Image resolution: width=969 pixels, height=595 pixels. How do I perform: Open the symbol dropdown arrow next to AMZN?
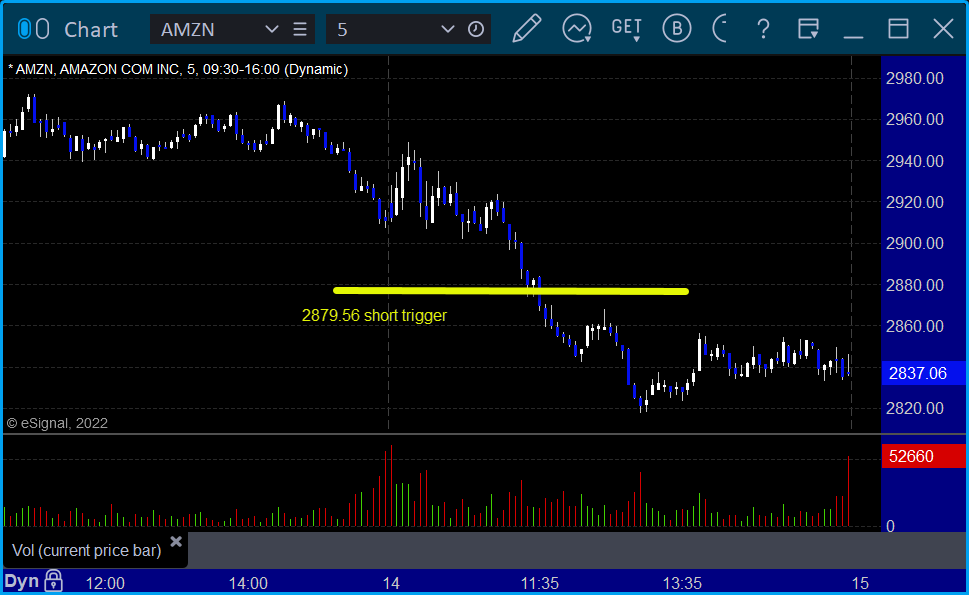[x=271, y=29]
